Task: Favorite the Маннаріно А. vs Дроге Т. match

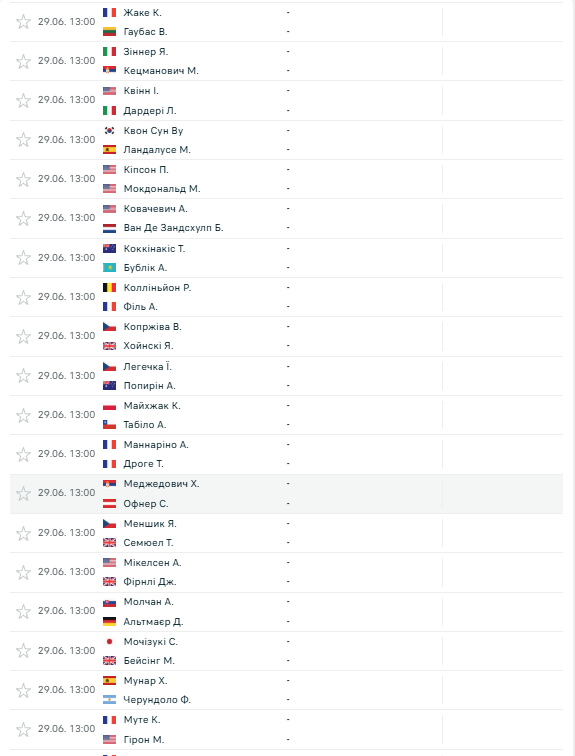Action: click(23, 454)
